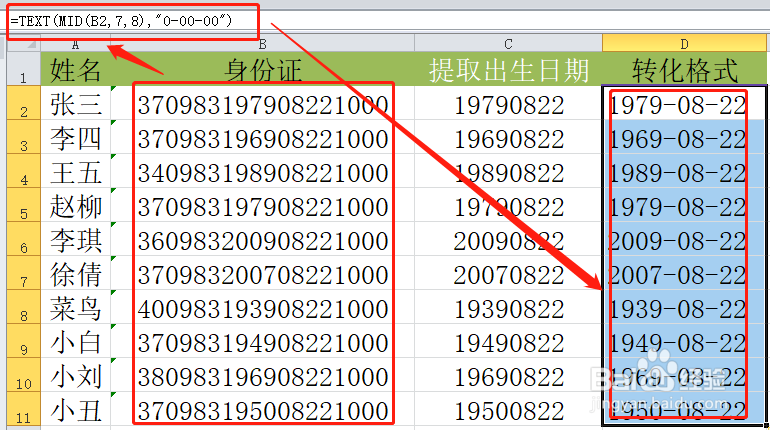Select column C header
The width and height of the screenshot is (770, 430).
pyautogui.click(x=508, y=44)
